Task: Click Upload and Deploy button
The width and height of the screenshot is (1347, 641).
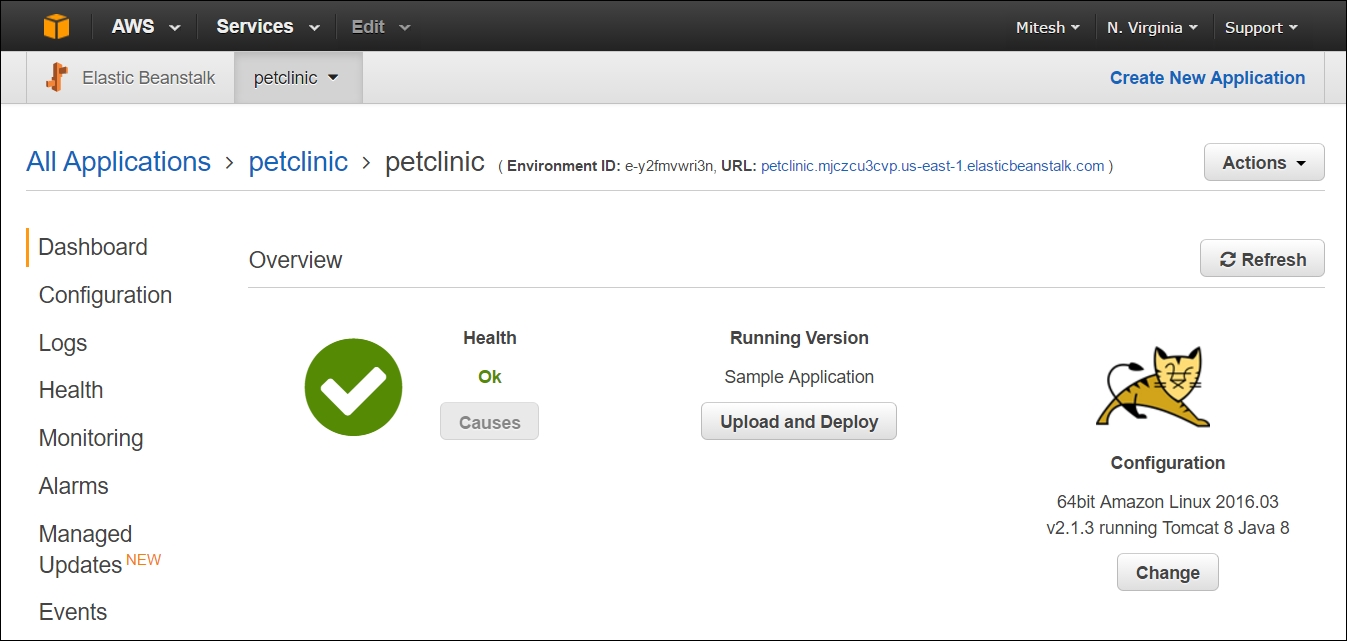Action: click(799, 422)
